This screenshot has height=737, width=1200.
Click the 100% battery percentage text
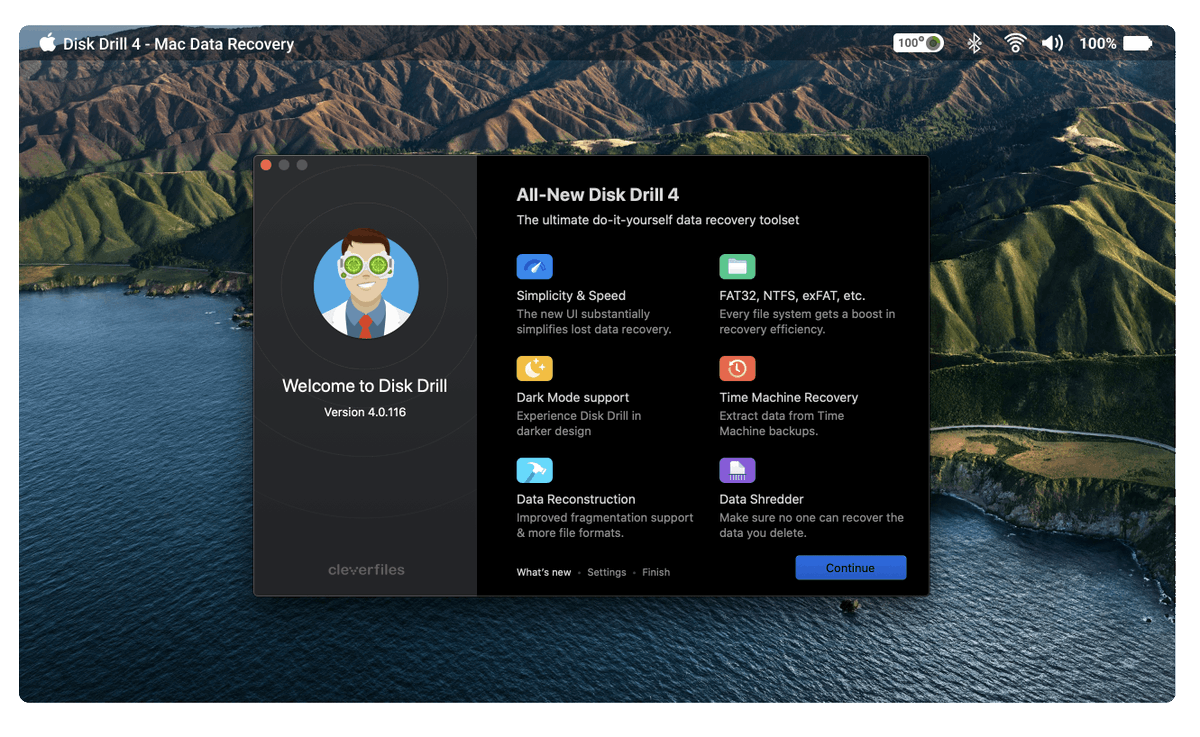[x=1098, y=44]
